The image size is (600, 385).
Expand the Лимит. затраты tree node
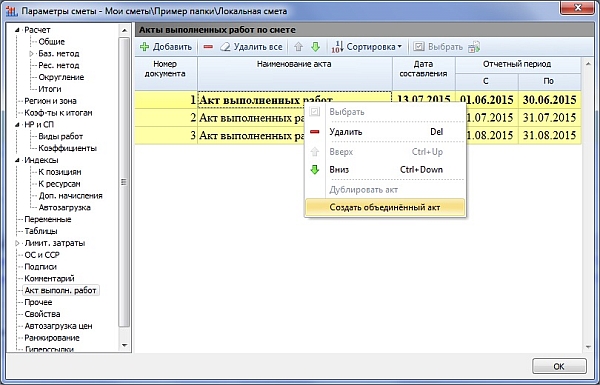pos(17,243)
